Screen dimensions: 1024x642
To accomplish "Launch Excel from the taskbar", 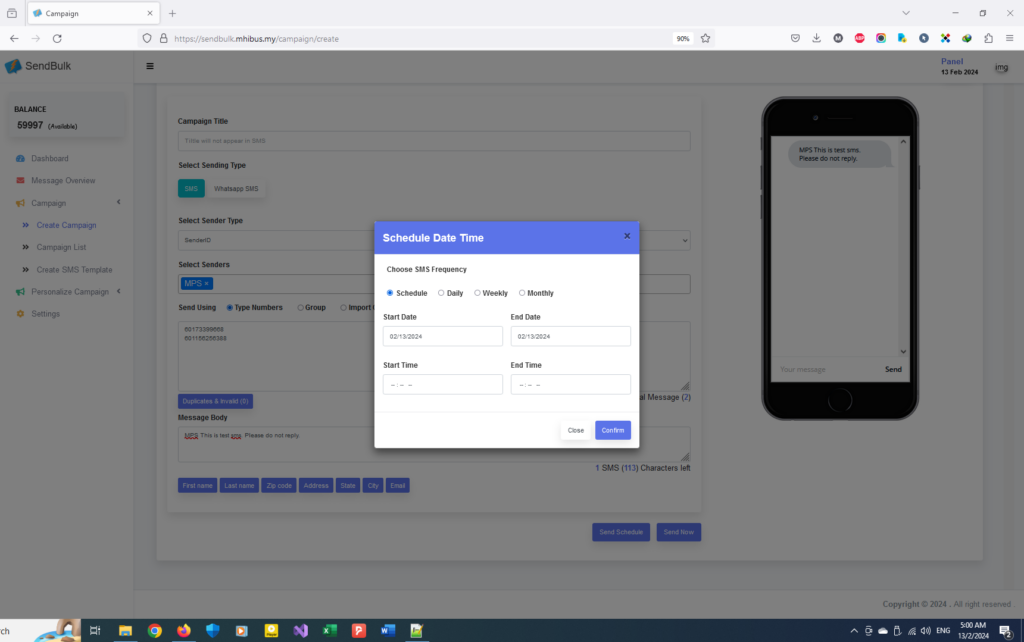I will click(329, 630).
